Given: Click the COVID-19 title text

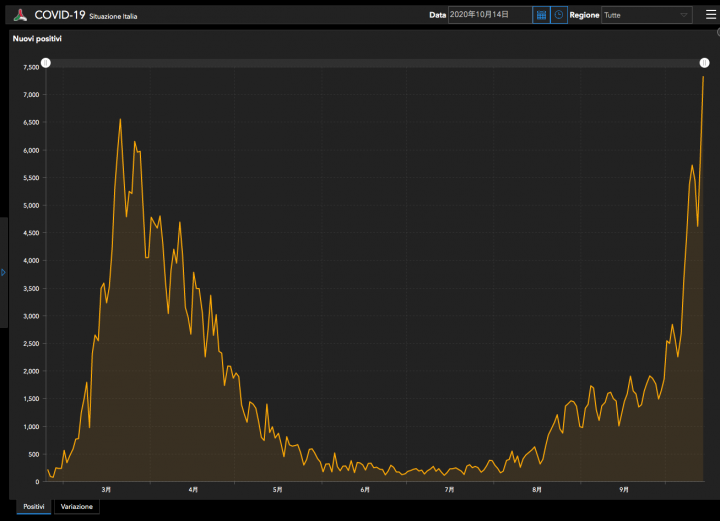Looking at the screenshot, I should (x=60, y=15).
